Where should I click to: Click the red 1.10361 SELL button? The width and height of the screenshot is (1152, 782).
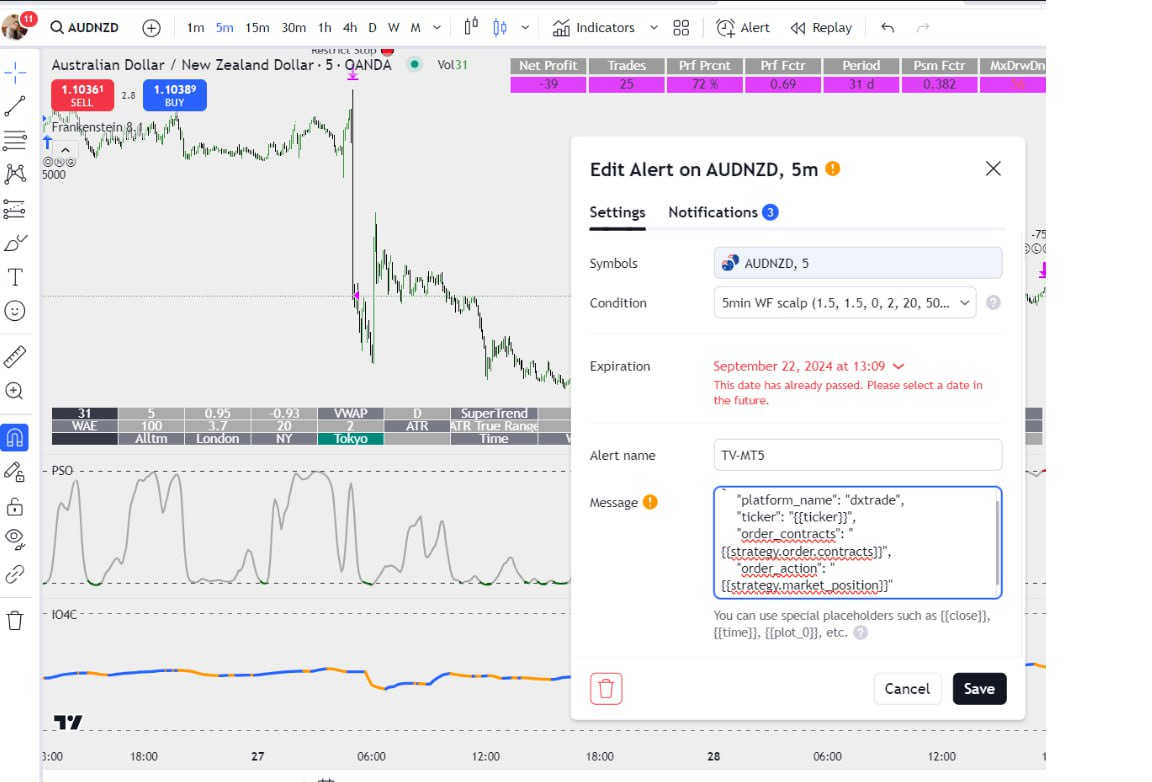pyautogui.click(x=82, y=95)
